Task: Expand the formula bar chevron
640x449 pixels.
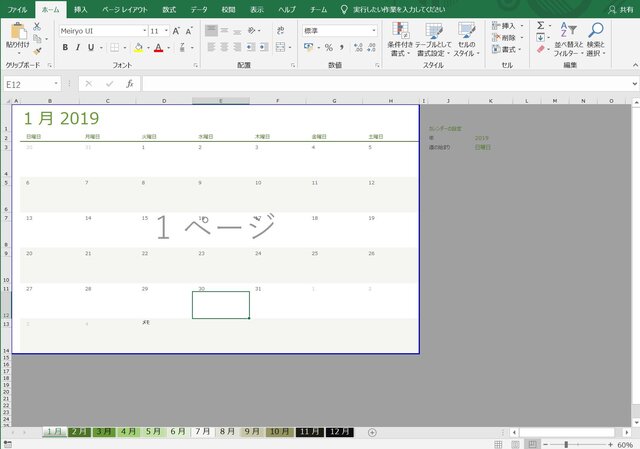Action: coord(635,84)
